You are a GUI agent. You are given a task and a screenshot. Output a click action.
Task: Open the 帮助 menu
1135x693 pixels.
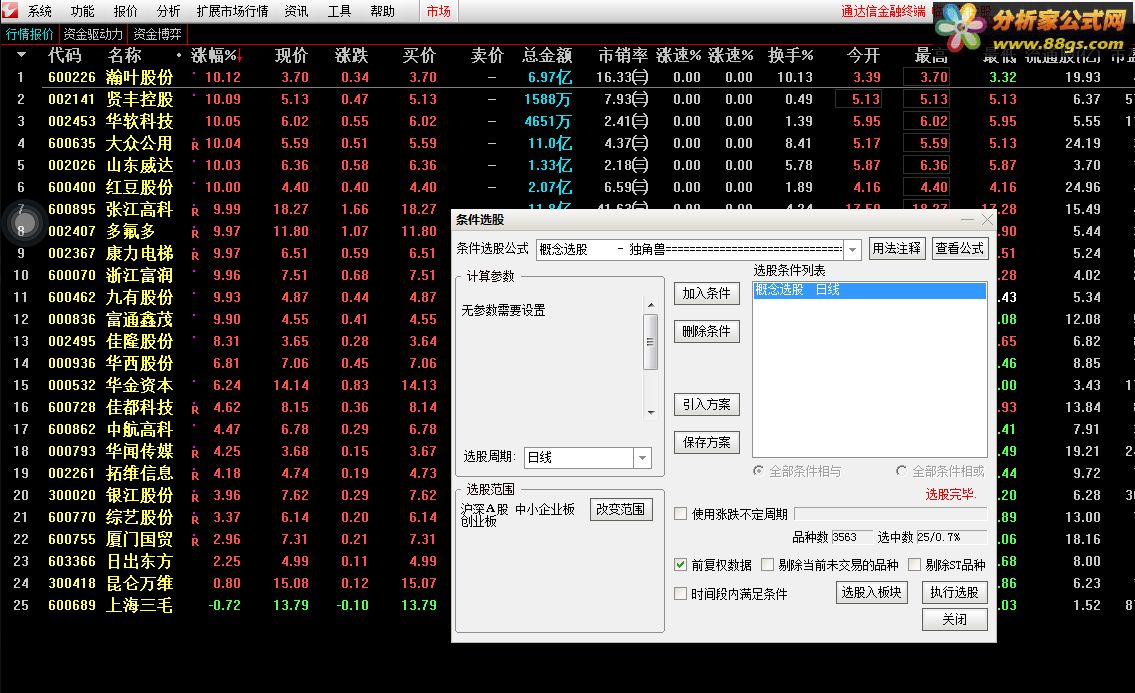click(x=382, y=12)
